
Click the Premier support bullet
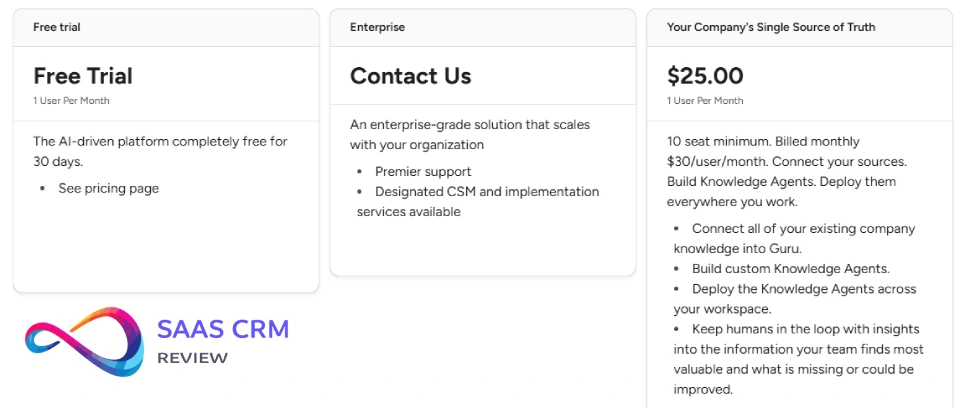click(423, 172)
